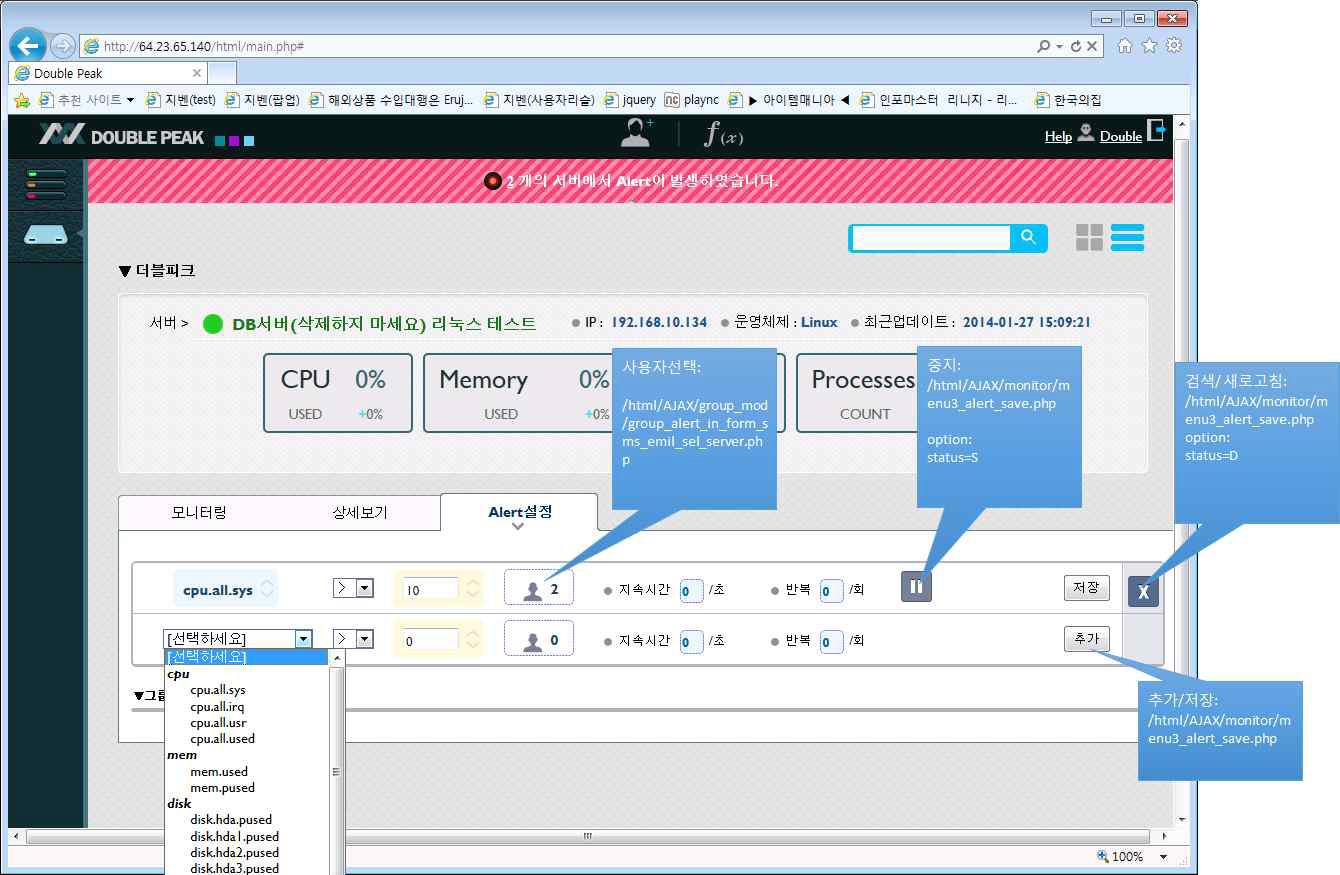This screenshot has width=1340, height=875.
Task: Adjust threshold spinner next to value 10
Action: point(472,589)
